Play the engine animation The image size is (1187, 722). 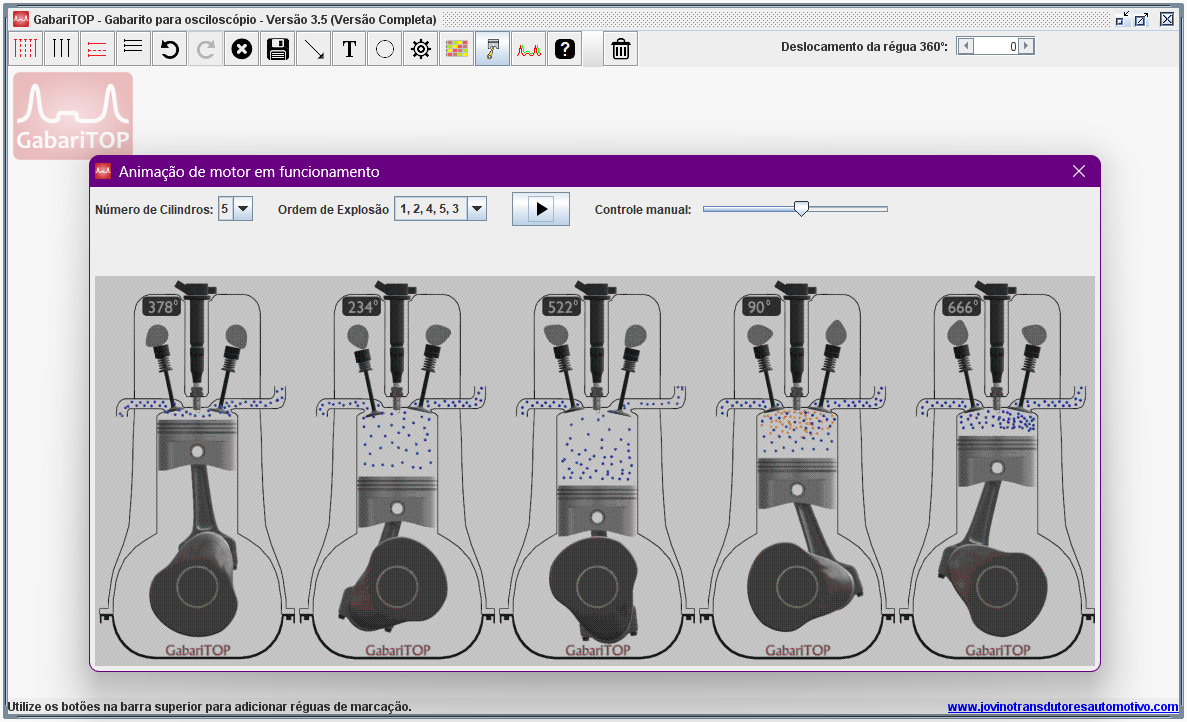point(541,209)
